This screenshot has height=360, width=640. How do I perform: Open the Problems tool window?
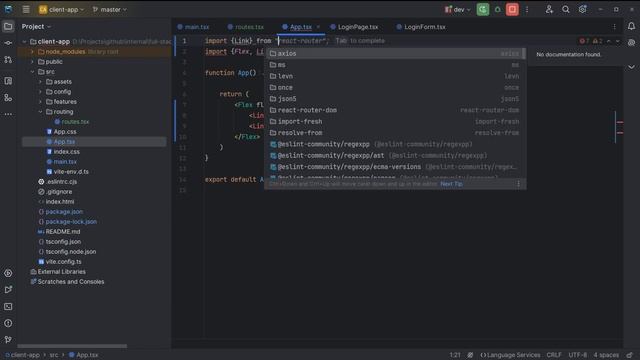pyautogui.click(x=8, y=323)
